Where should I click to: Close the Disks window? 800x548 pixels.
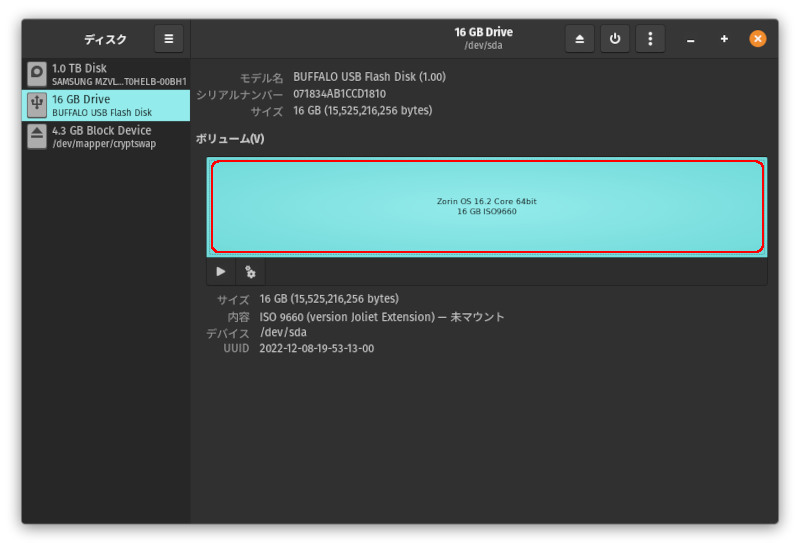758,39
